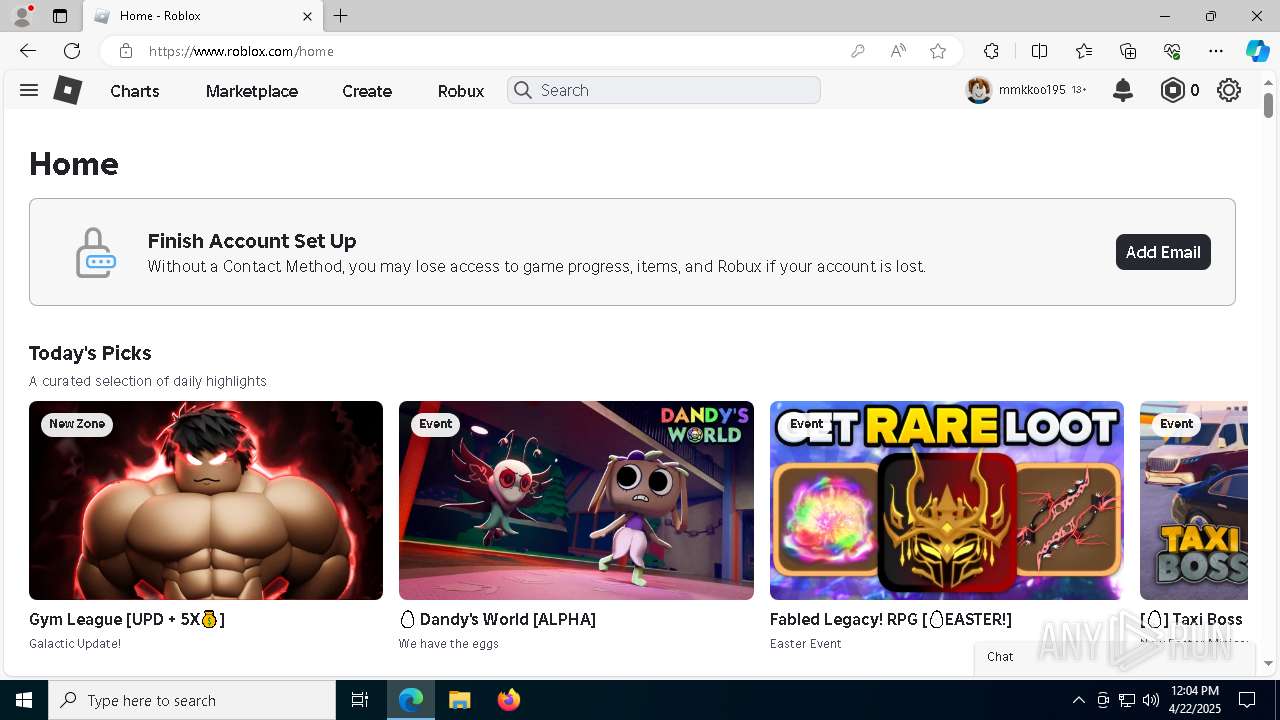Open Task View on the taskbar
The width and height of the screenshot is (1280, 720).
click(x=360, y=700)
